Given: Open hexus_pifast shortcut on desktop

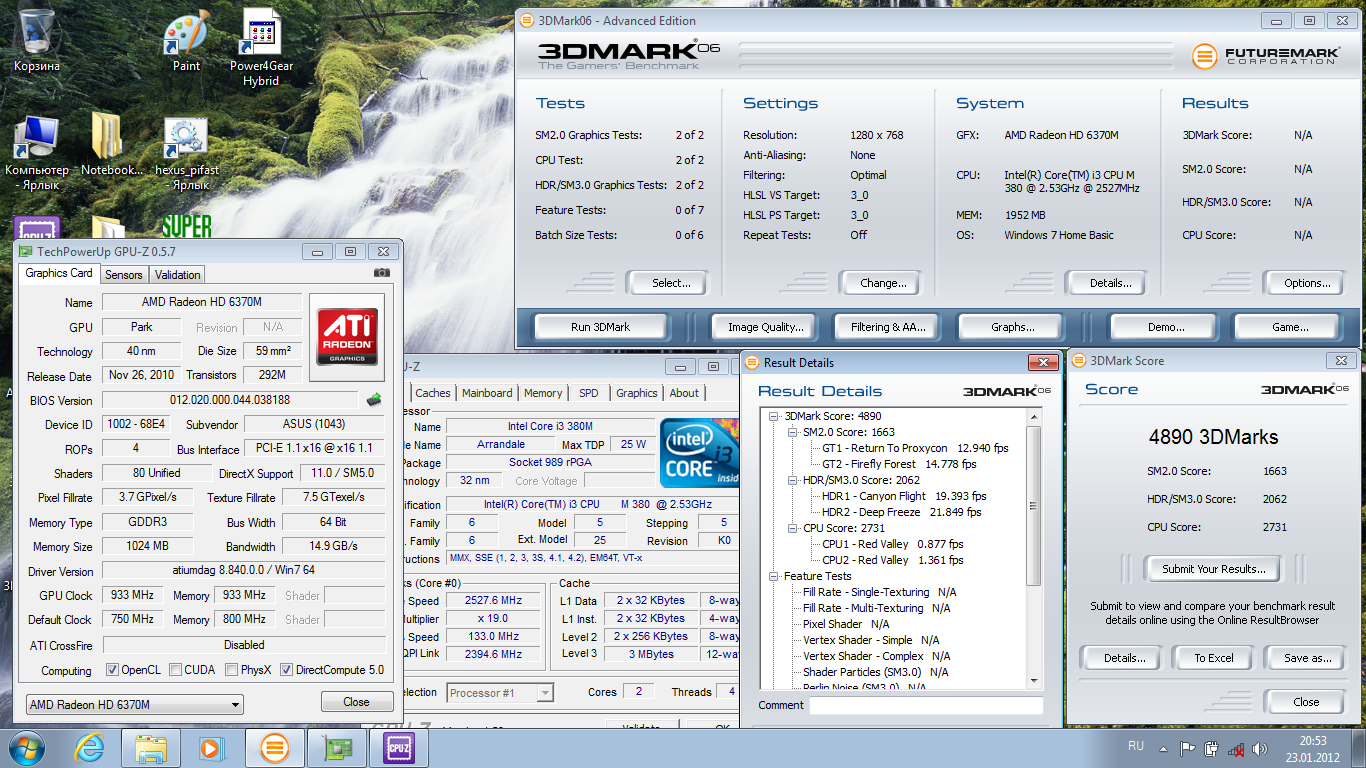Looking at the screenshot, I should pyautogui.click(x=186, y=152).
